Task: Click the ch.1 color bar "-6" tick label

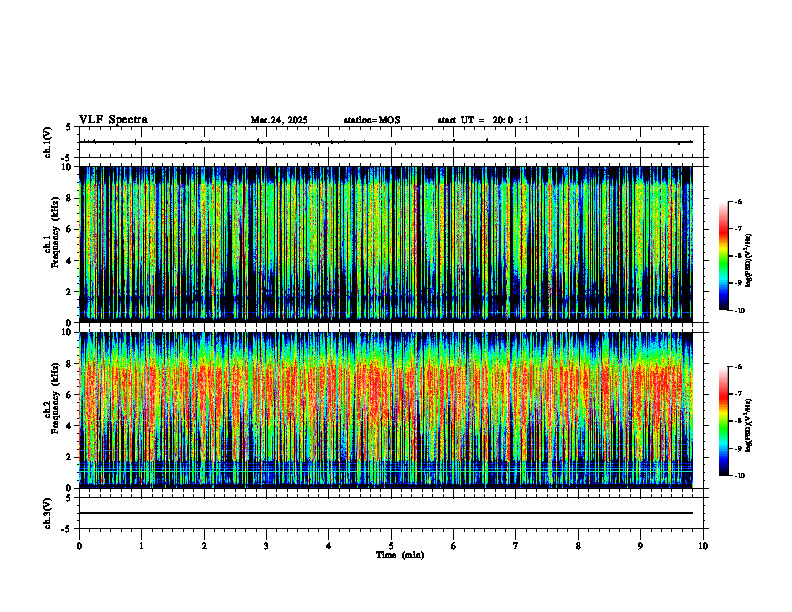Action: (x=739, y=201)
